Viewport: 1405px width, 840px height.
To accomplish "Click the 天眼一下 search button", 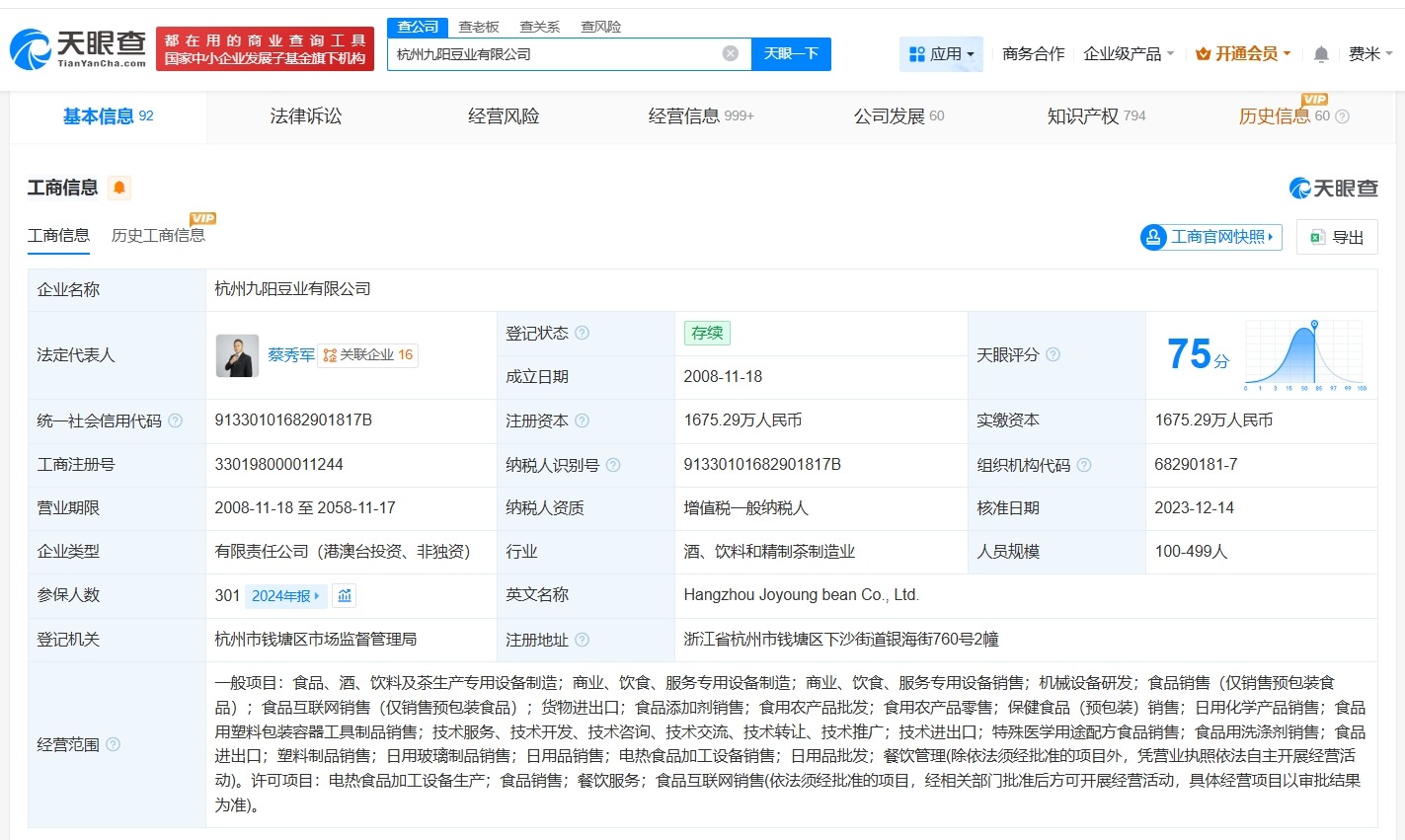I will pos(793,53).
